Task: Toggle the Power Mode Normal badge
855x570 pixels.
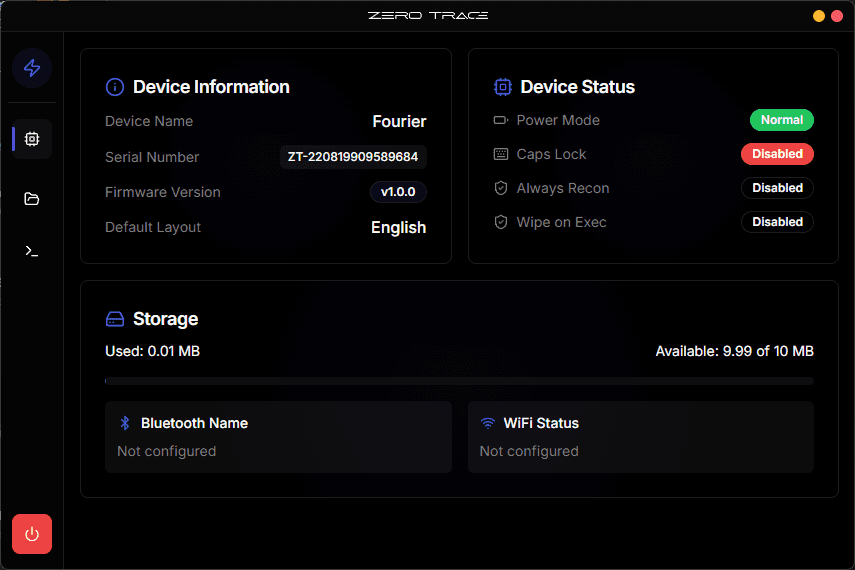Action: 782,120
